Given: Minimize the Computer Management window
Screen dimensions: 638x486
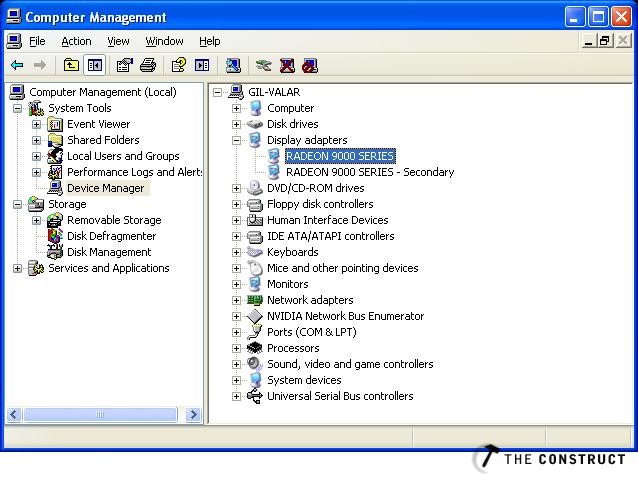Looking at the screenshot, I should tap(575, 17).
